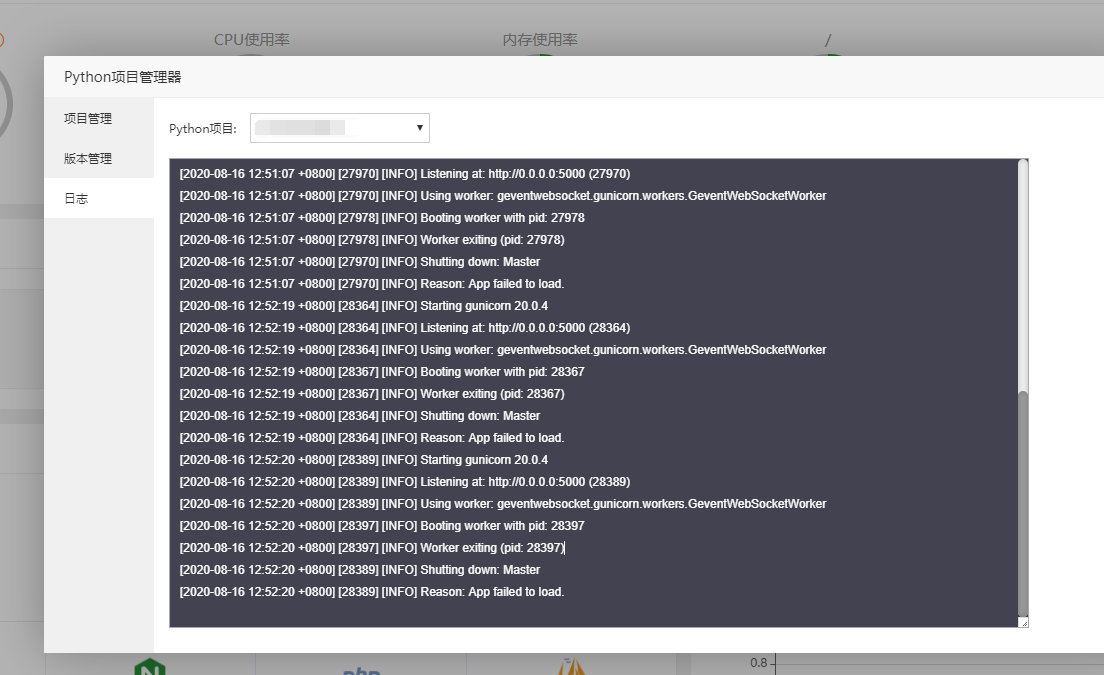Image resolution: width=1104 pixels, height=675 pixels.
Task: Click log line 'Listening at: http://0.0.0.0:5000 (27970)'
Action: [x=405, y=174]
